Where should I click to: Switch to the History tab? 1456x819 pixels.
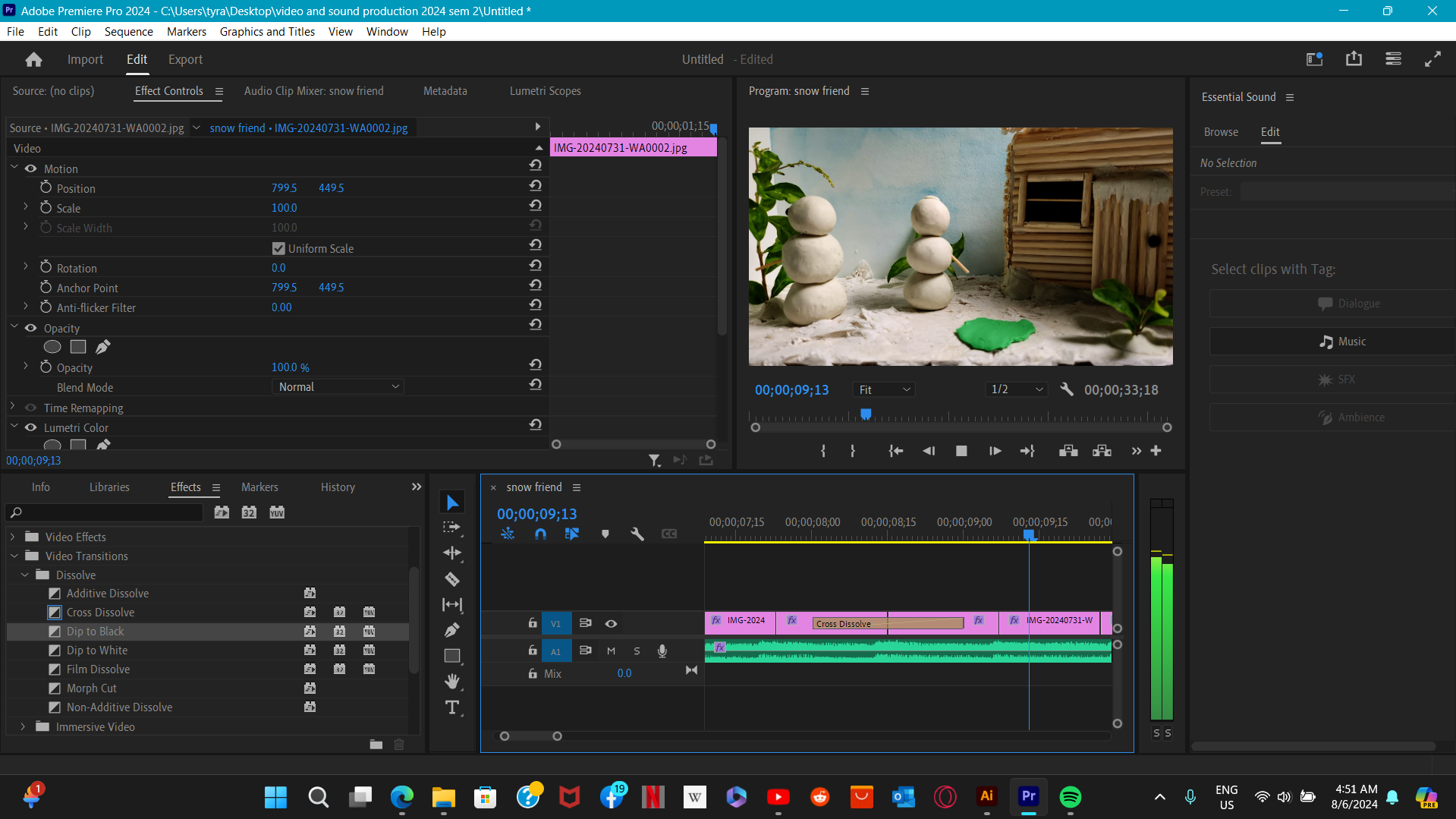point(338,487)
